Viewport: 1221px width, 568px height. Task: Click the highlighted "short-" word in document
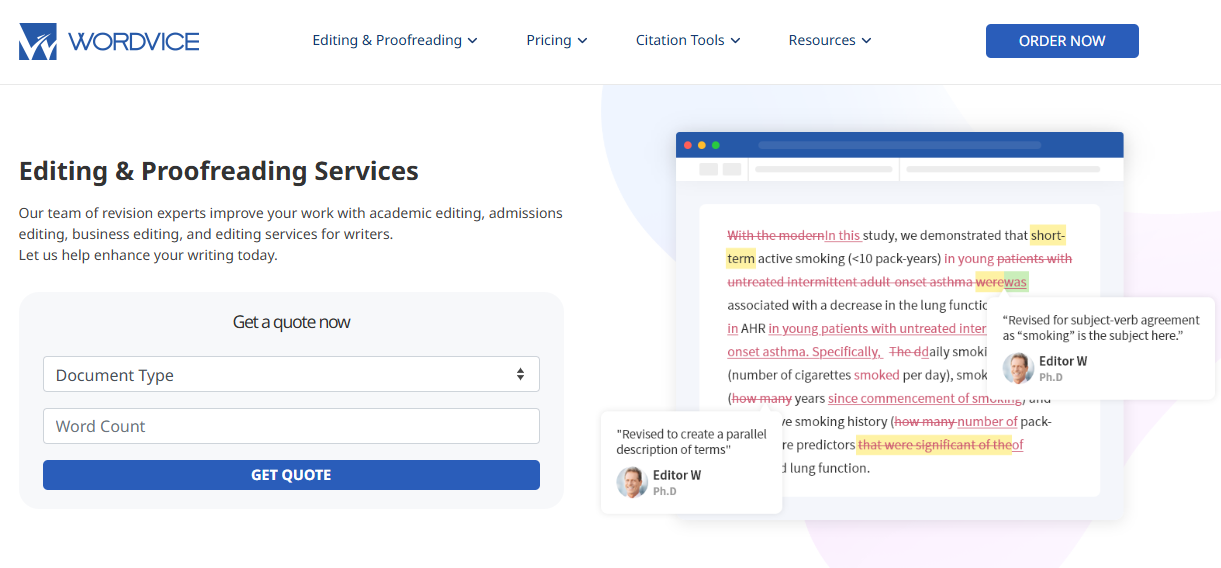click(1048, 235)
